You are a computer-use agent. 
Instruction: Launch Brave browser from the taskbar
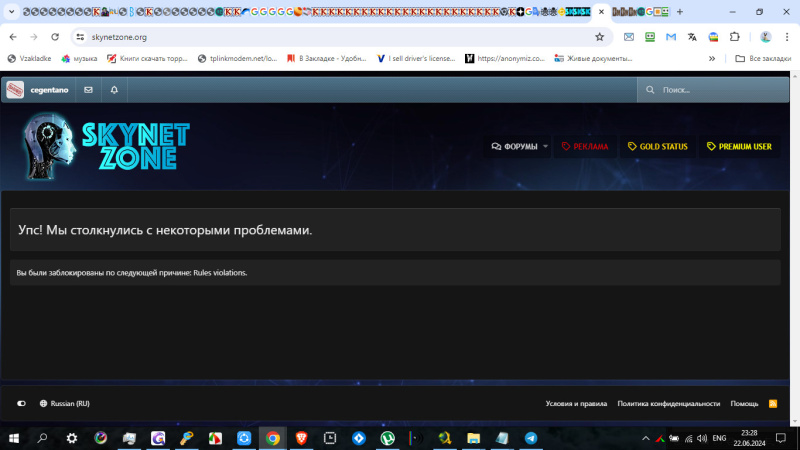[302, 438]
